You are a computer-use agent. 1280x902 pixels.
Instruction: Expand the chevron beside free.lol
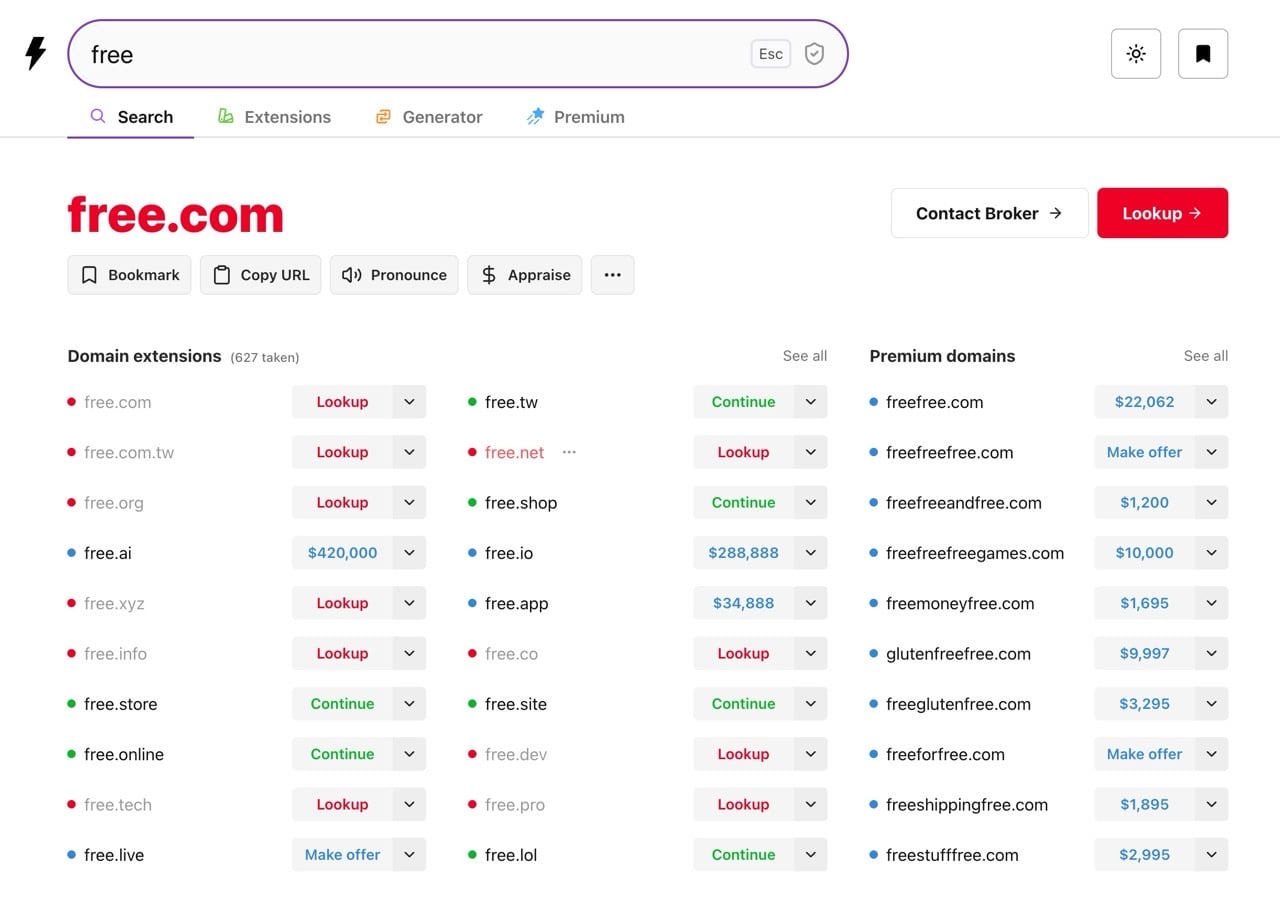(x=809, y=854)
